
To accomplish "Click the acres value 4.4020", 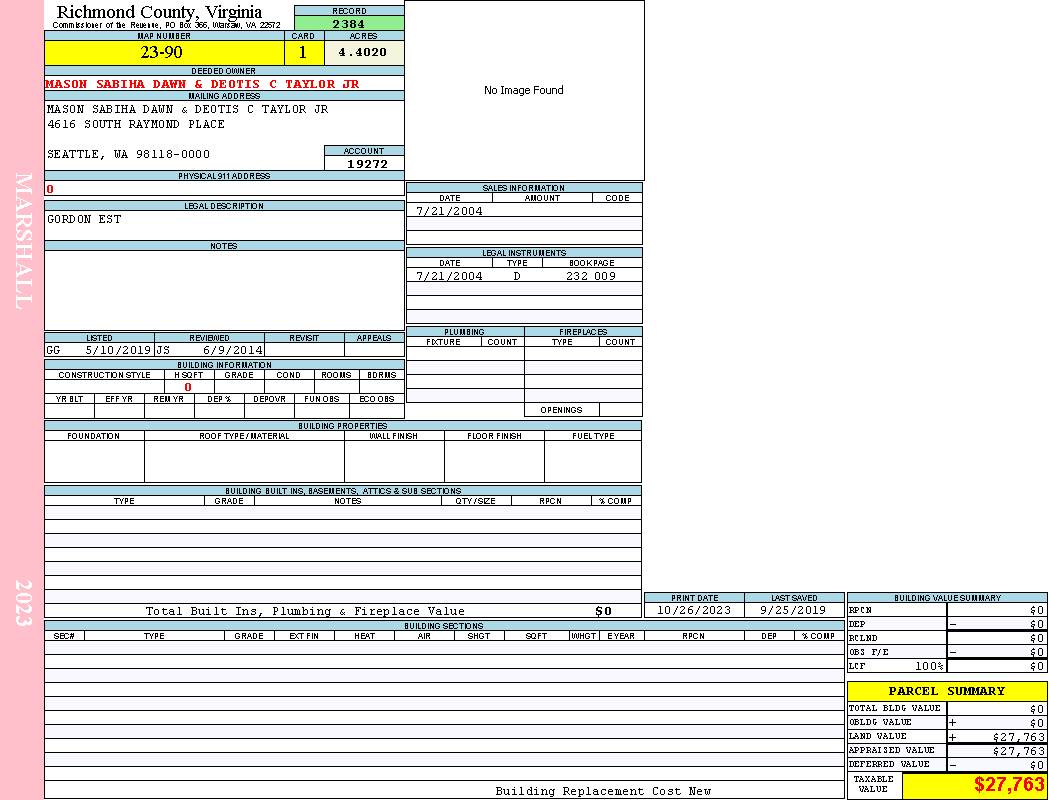I will 364,53.
